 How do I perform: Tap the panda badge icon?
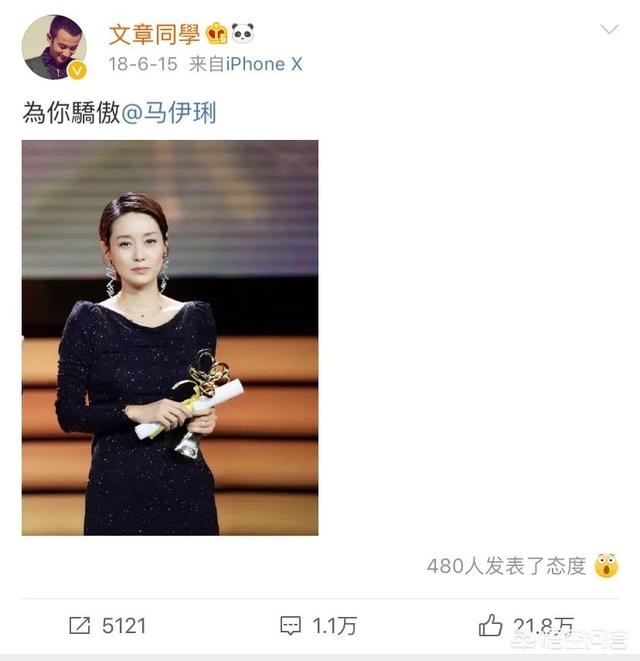[243, 33]
